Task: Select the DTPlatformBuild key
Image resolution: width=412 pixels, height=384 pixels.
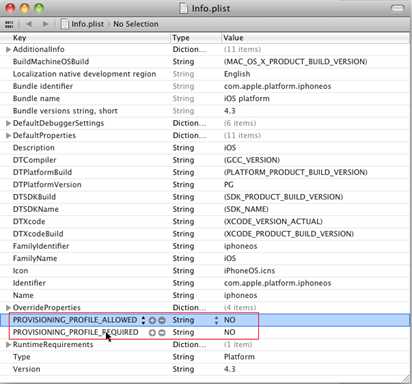Action: tap(42, 172)
